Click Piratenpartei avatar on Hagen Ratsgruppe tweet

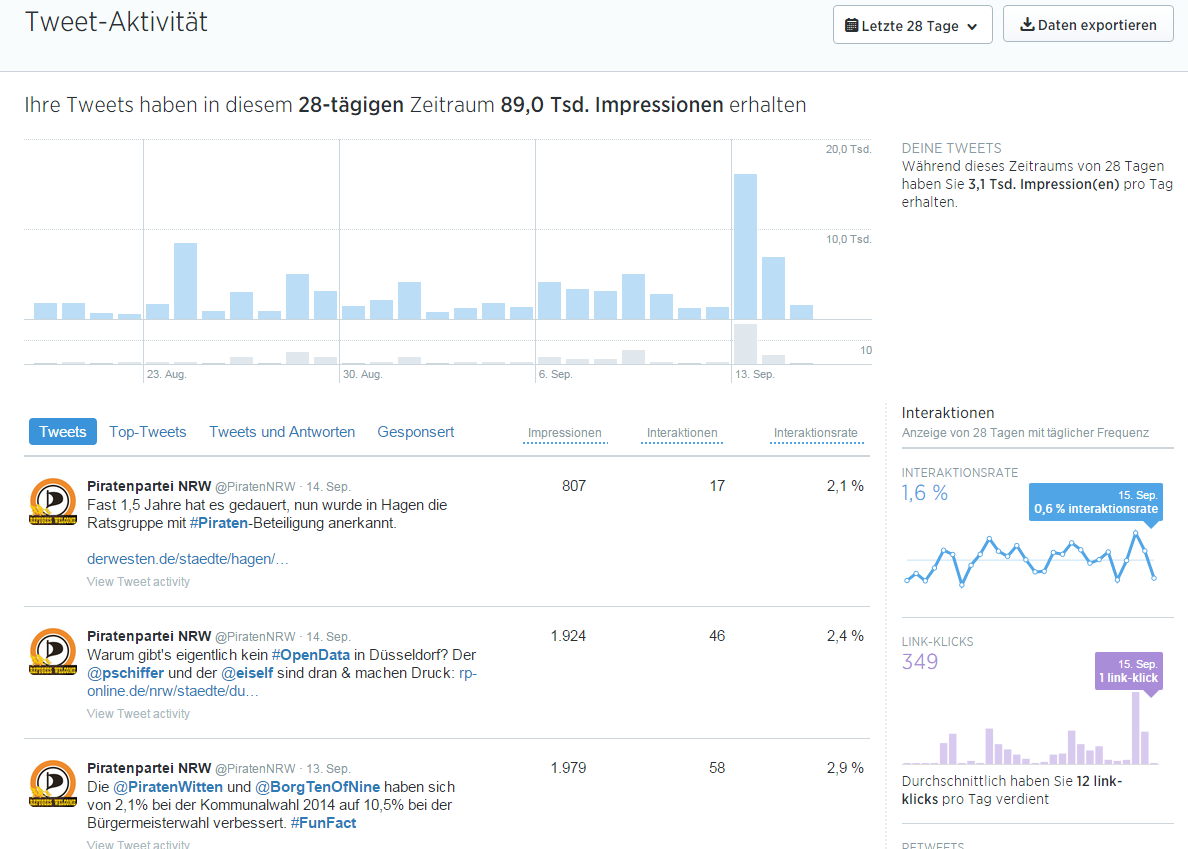tap(52, 502)
